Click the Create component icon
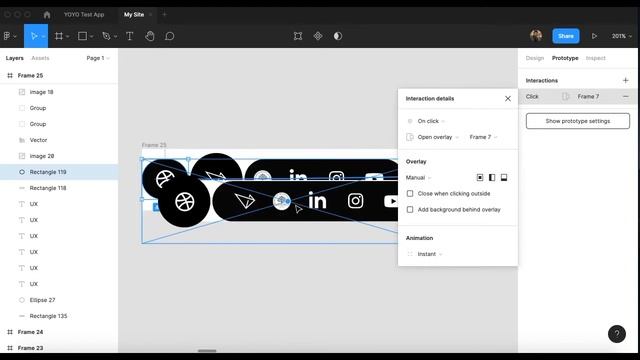The width and height of the screenshot is (640, 360). [318, 36]
